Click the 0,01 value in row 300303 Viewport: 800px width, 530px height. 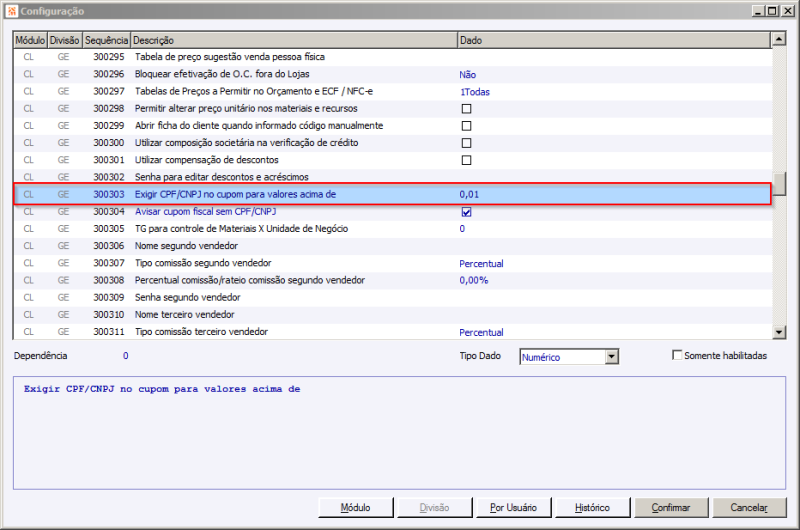[469, 194]
